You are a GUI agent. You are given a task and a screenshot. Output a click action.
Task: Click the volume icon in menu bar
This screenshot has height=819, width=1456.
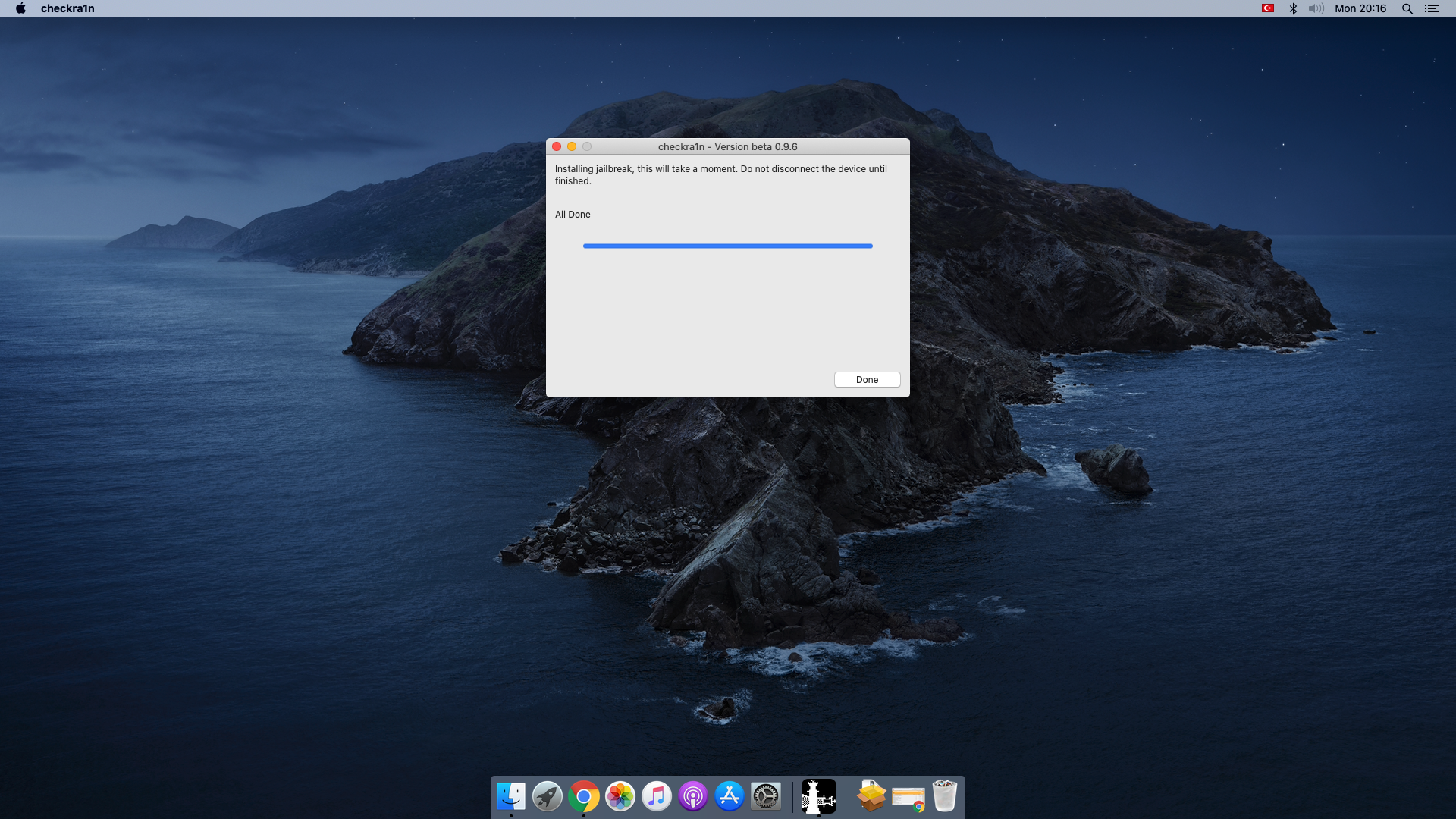[x=1316, y=8]
